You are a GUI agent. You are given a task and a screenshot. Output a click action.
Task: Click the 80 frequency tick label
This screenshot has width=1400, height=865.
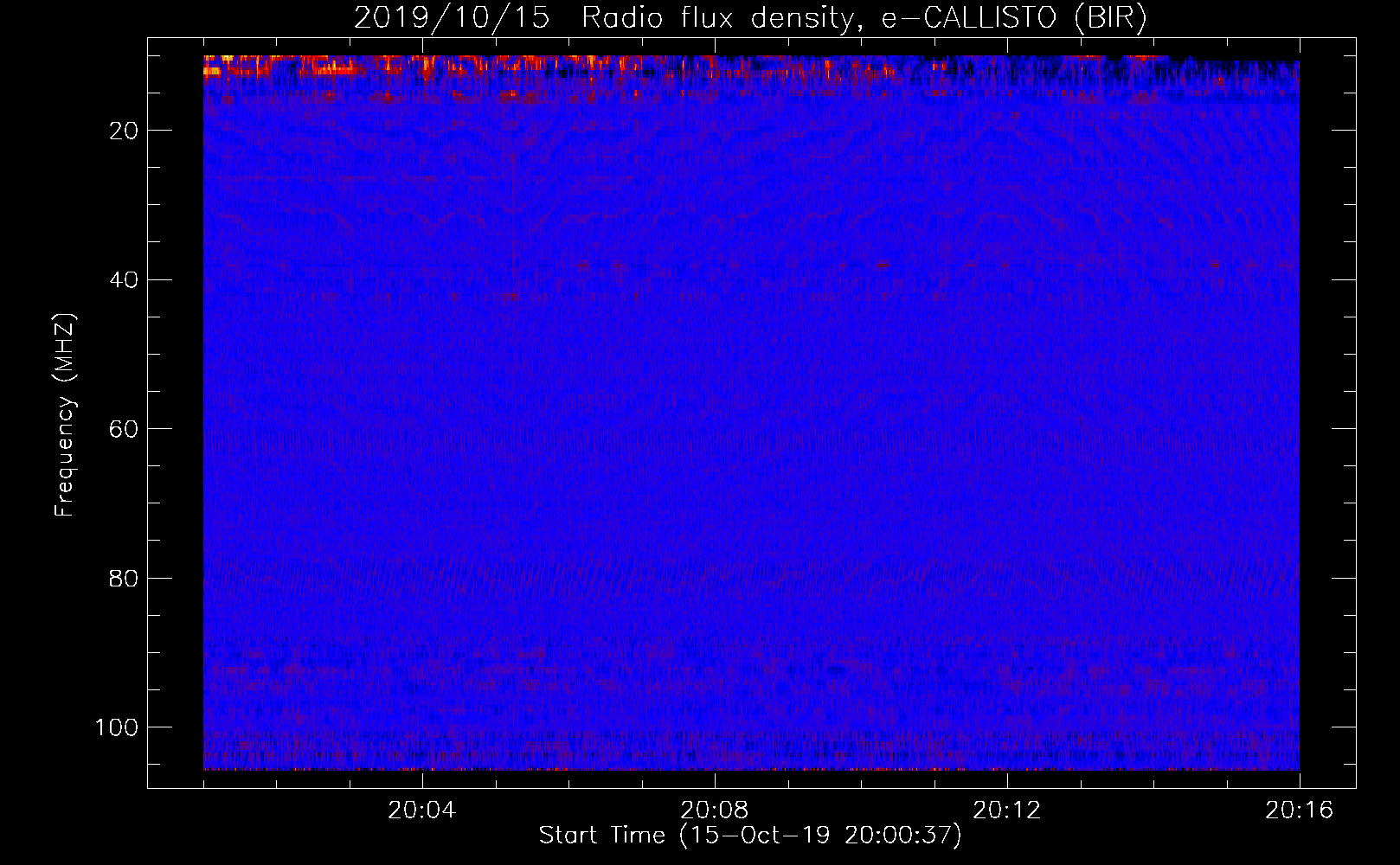(125, 579)
